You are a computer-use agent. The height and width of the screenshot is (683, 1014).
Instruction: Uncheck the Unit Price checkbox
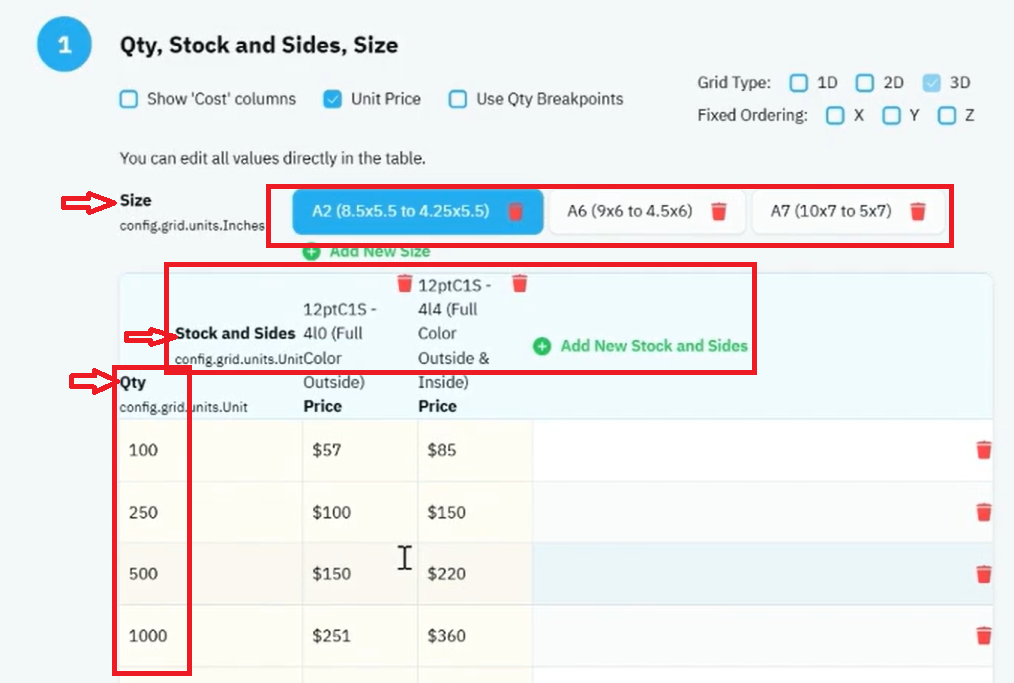pyautogui.click(x=332, y=99)
